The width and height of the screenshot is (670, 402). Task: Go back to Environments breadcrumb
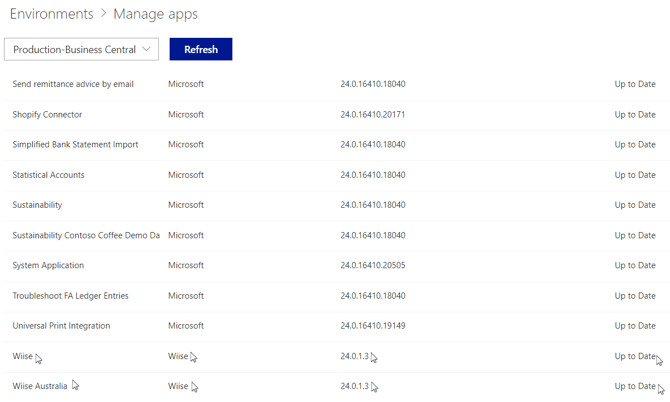tap(51, 14)
